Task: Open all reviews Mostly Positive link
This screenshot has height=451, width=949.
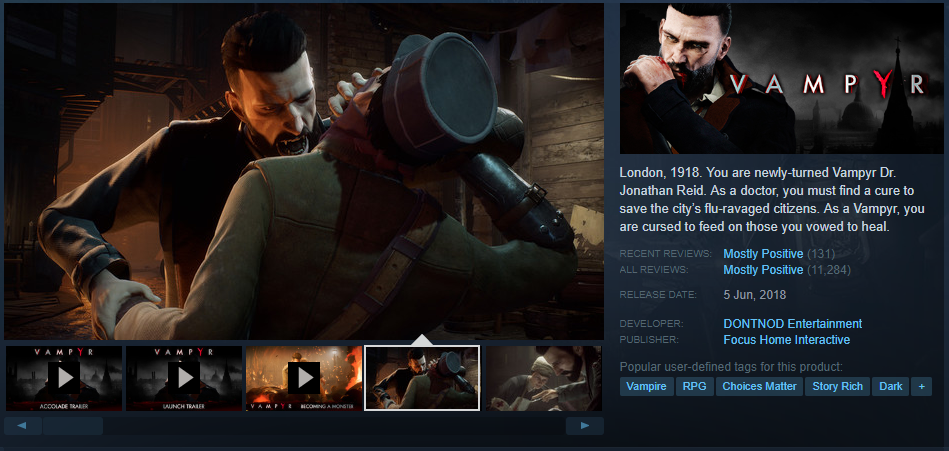Action: pos(763,269)
